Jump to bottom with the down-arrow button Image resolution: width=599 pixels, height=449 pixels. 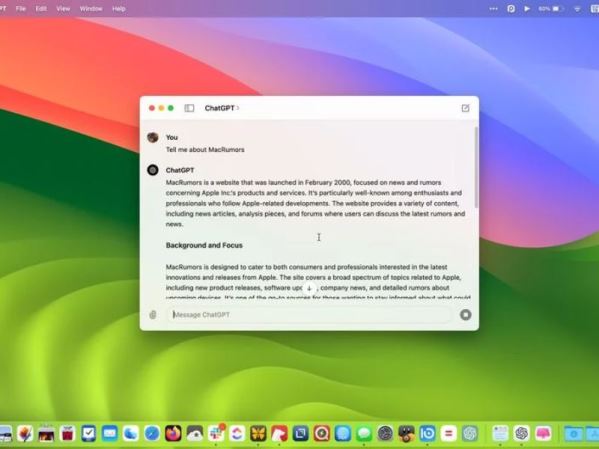(309, 289)
